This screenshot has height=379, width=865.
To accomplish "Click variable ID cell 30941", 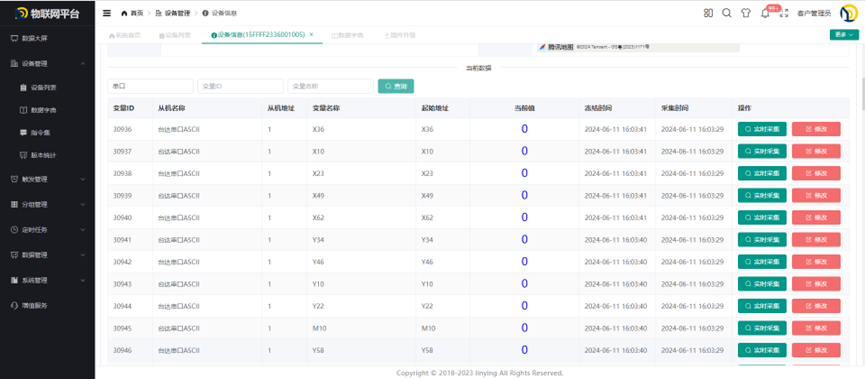I will [122, 239].
